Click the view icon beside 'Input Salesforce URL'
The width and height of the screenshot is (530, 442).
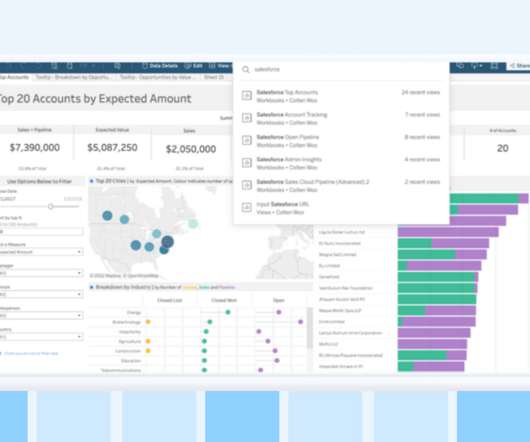(x=247, y=207)
